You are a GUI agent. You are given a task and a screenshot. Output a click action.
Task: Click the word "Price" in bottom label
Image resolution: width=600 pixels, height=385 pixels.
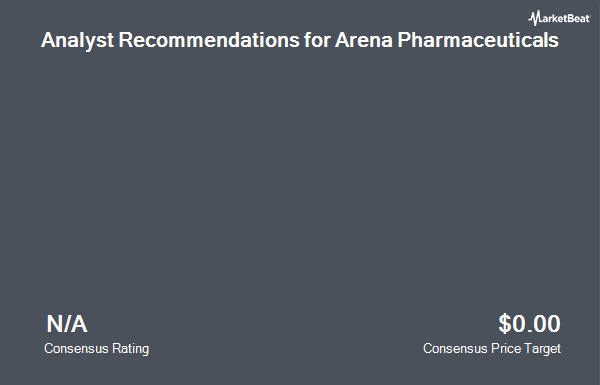click(x=506, y=349)
